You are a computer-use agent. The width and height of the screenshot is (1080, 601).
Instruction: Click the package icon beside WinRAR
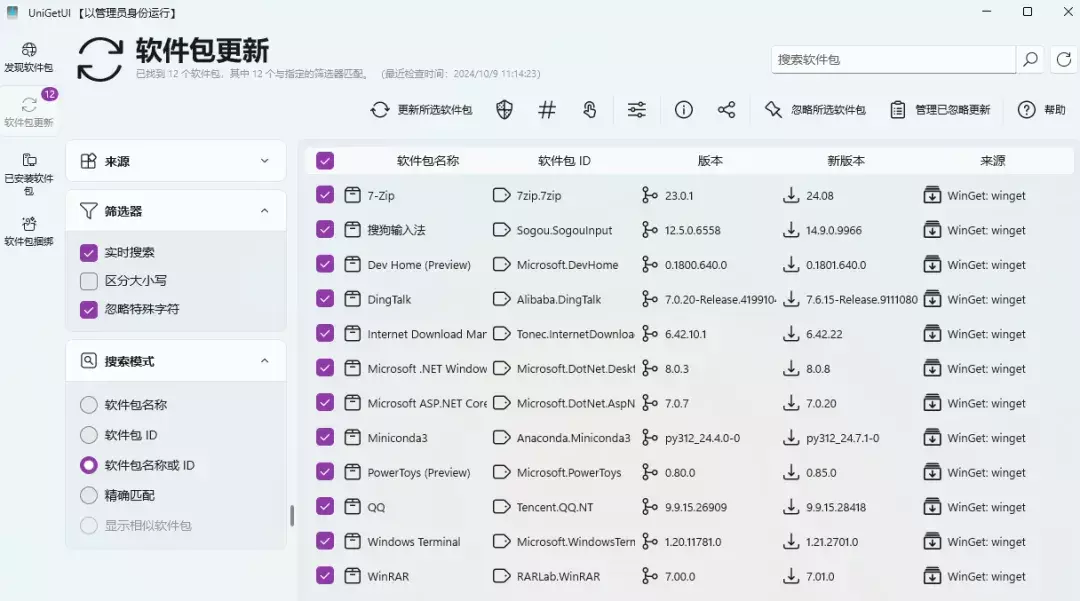click(352, 576)
